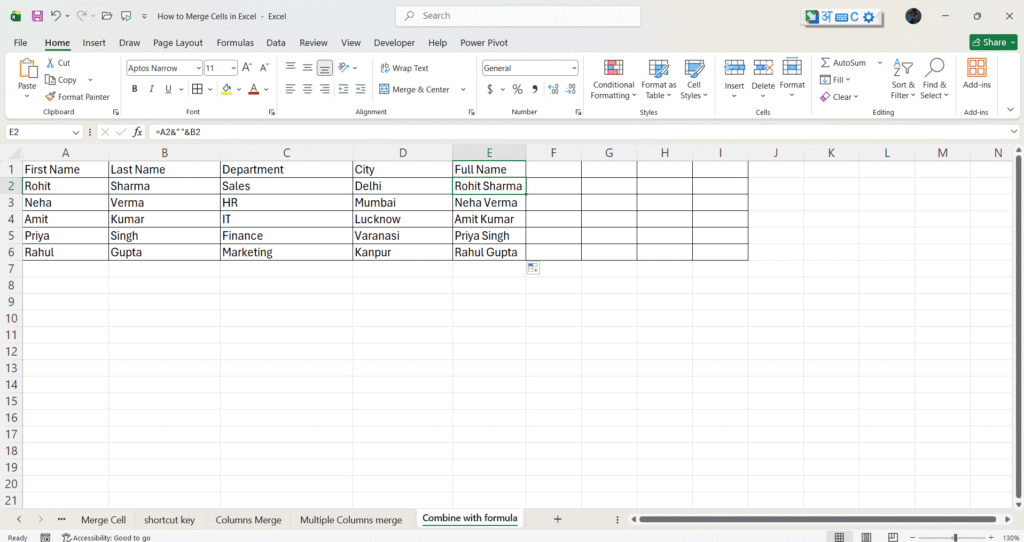Apply Comma Style number format
The image size is (1024, 542).
tap(534, 89)
